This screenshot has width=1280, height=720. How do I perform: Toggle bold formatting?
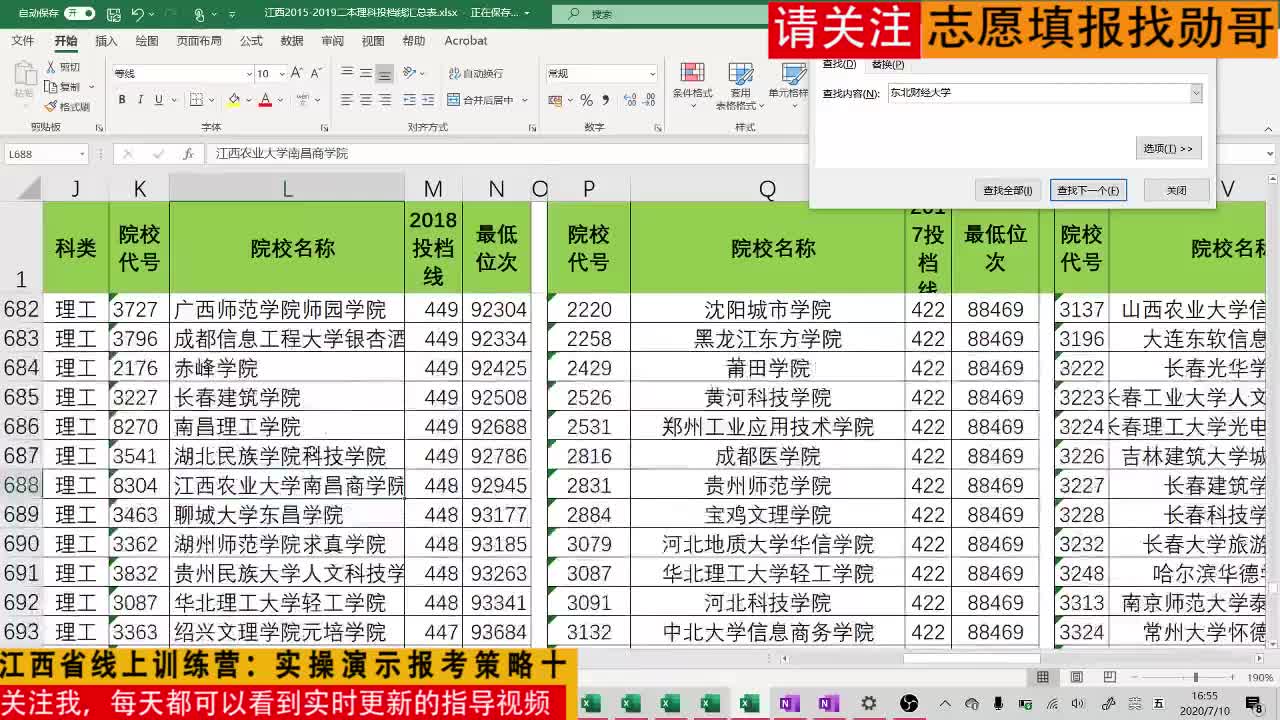click(122, 100)
